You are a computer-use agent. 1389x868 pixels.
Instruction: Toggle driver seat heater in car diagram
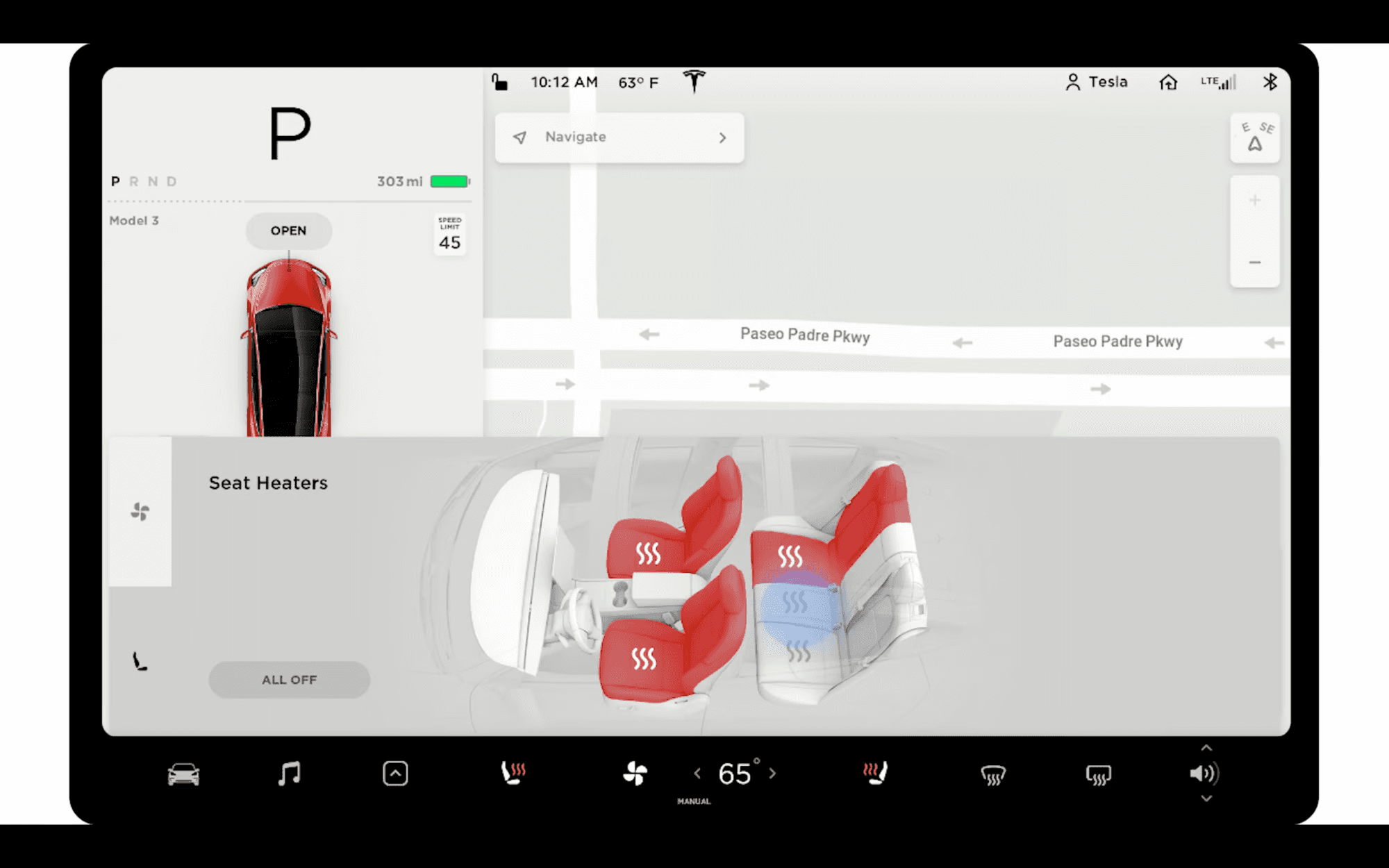644,658
